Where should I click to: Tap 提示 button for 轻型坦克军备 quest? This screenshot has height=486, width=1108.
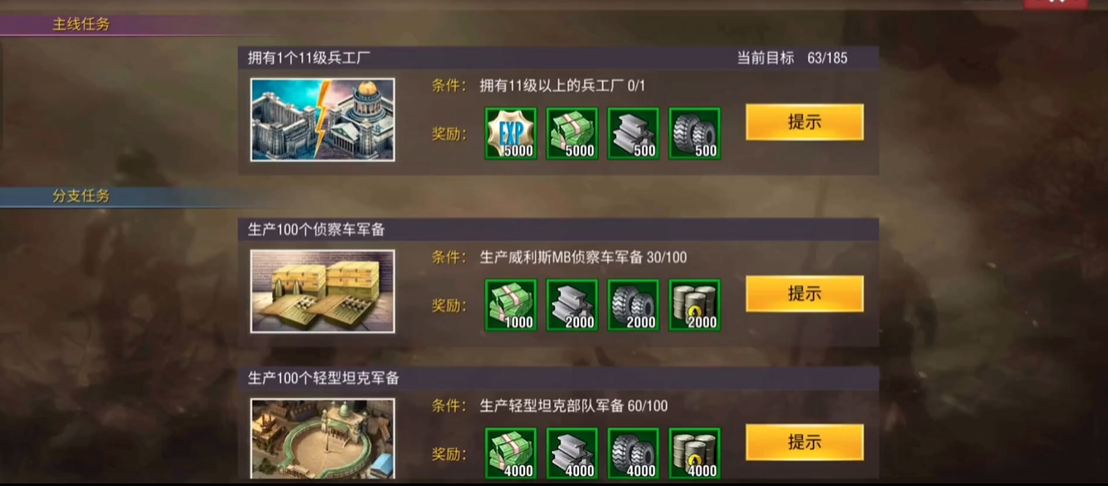[x=805, y=442]
